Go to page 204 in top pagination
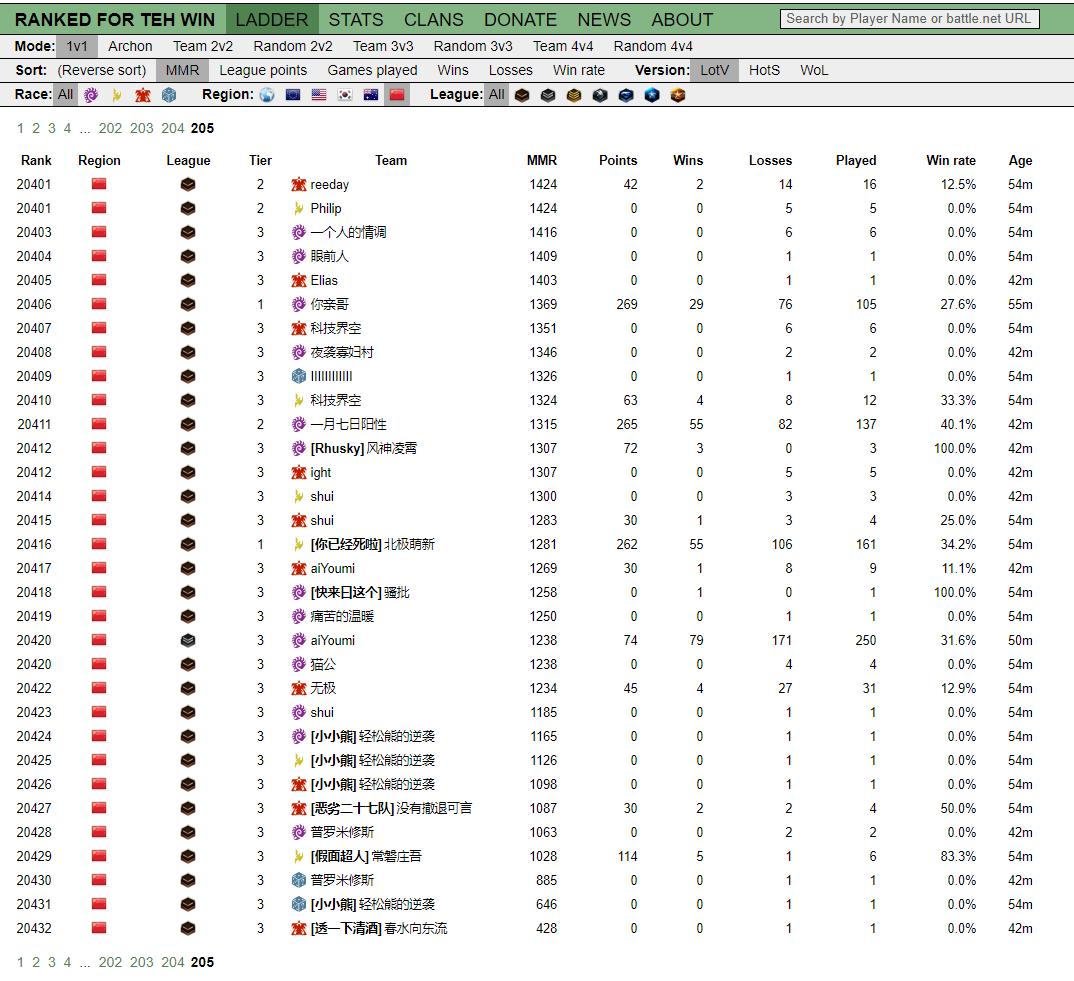The image size is (1074, 981). [x=173, y=128]
